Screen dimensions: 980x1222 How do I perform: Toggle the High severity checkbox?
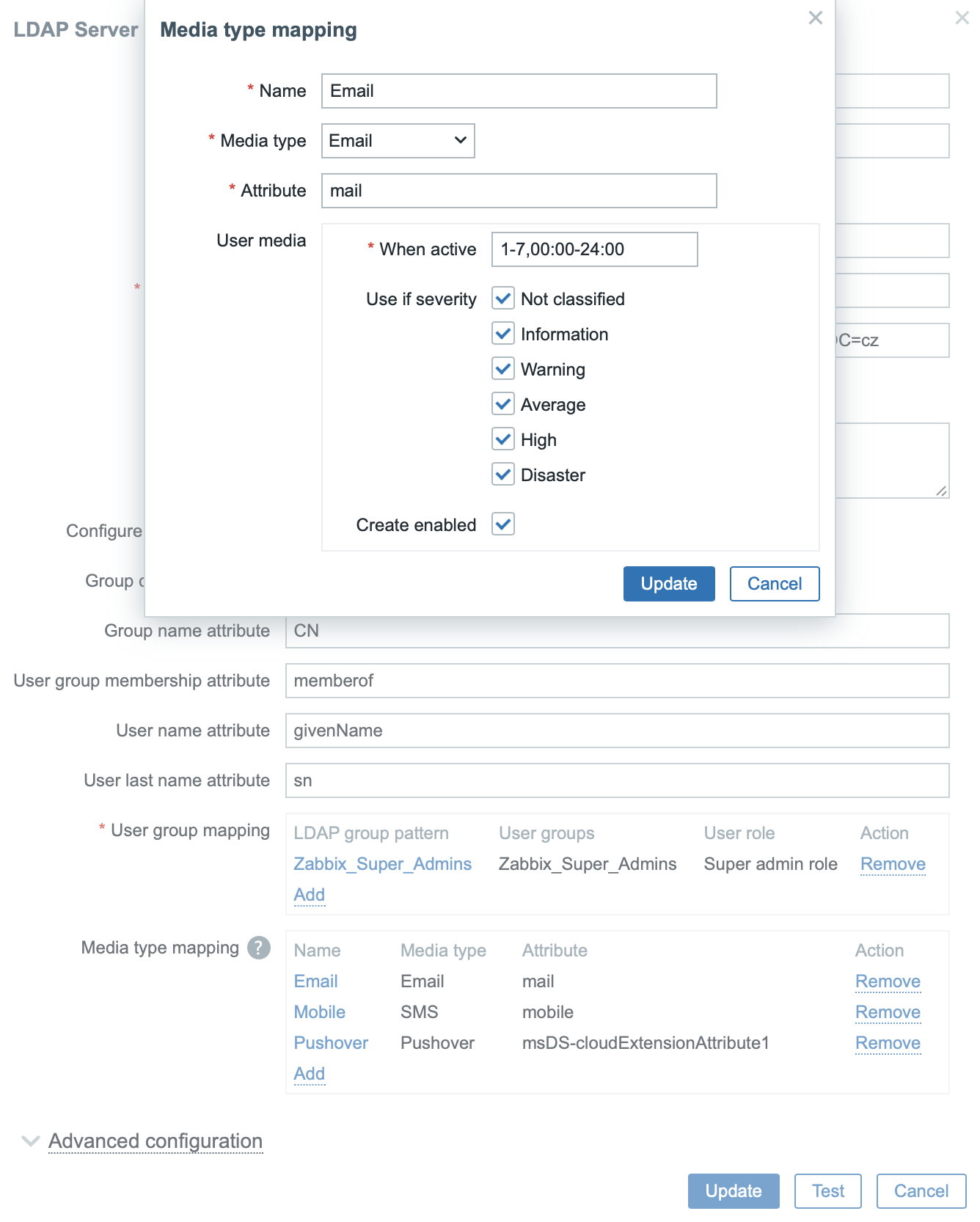(503, 439)
